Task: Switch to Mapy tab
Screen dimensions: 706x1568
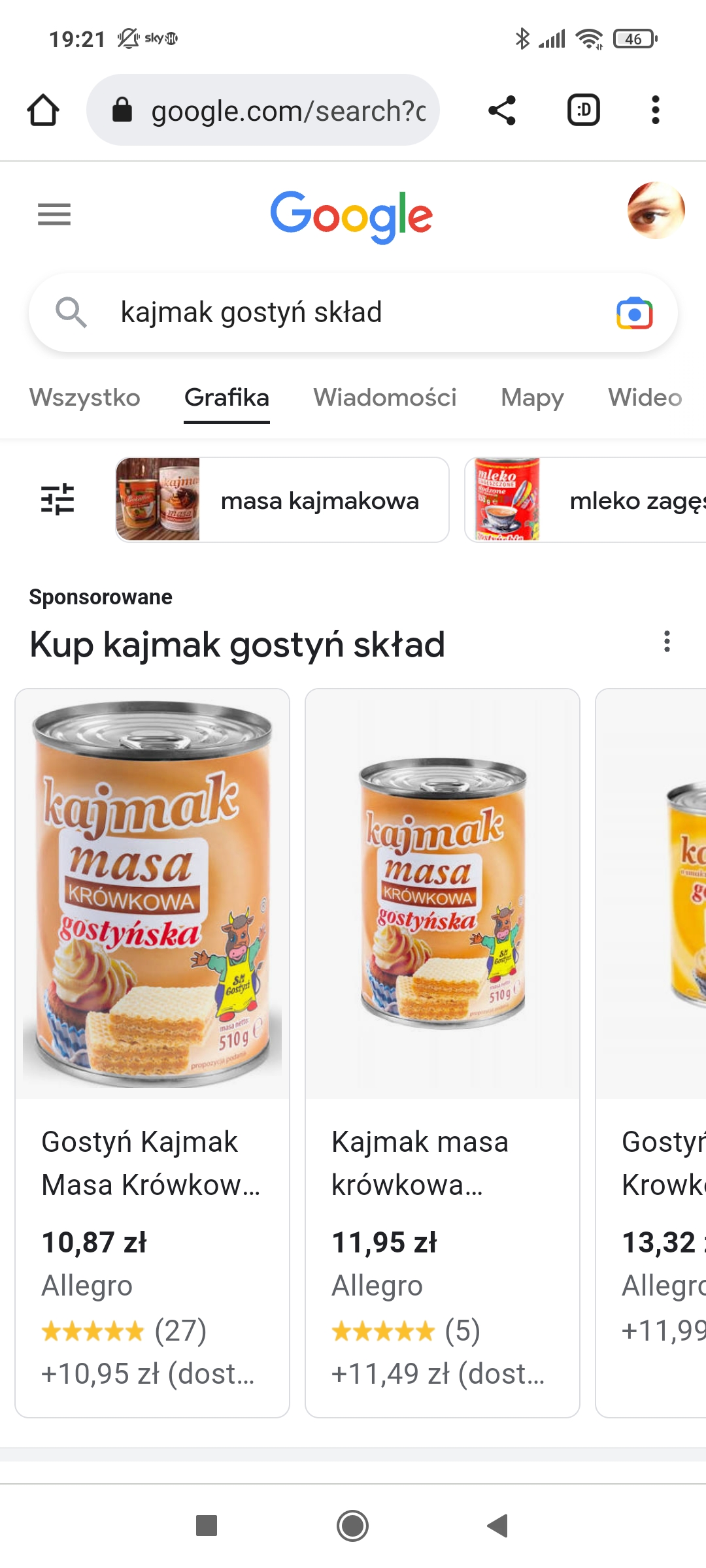Action: (x=532, y=397)
